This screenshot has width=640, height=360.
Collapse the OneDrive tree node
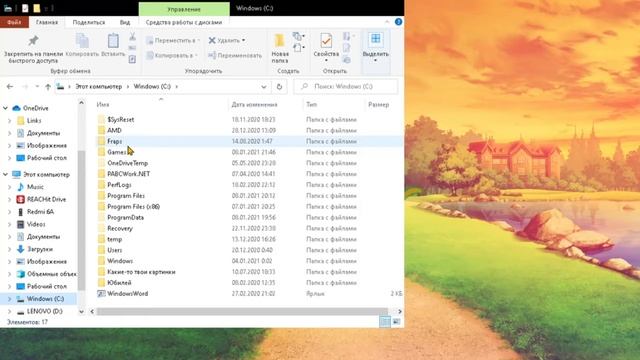tap(5, 108)
